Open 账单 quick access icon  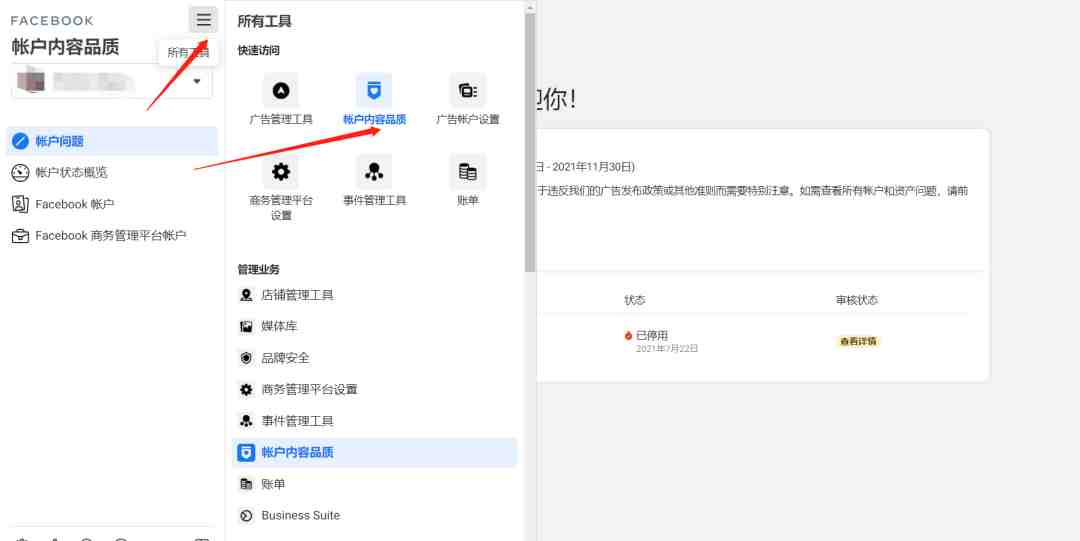coord(468,172)
